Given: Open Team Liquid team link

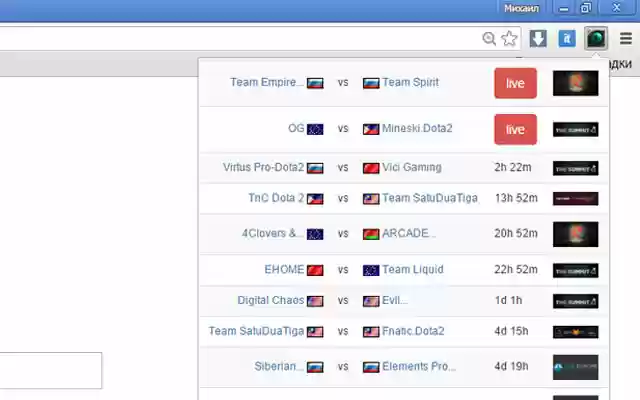Looking at the screenshot, I should click(413, 269).
